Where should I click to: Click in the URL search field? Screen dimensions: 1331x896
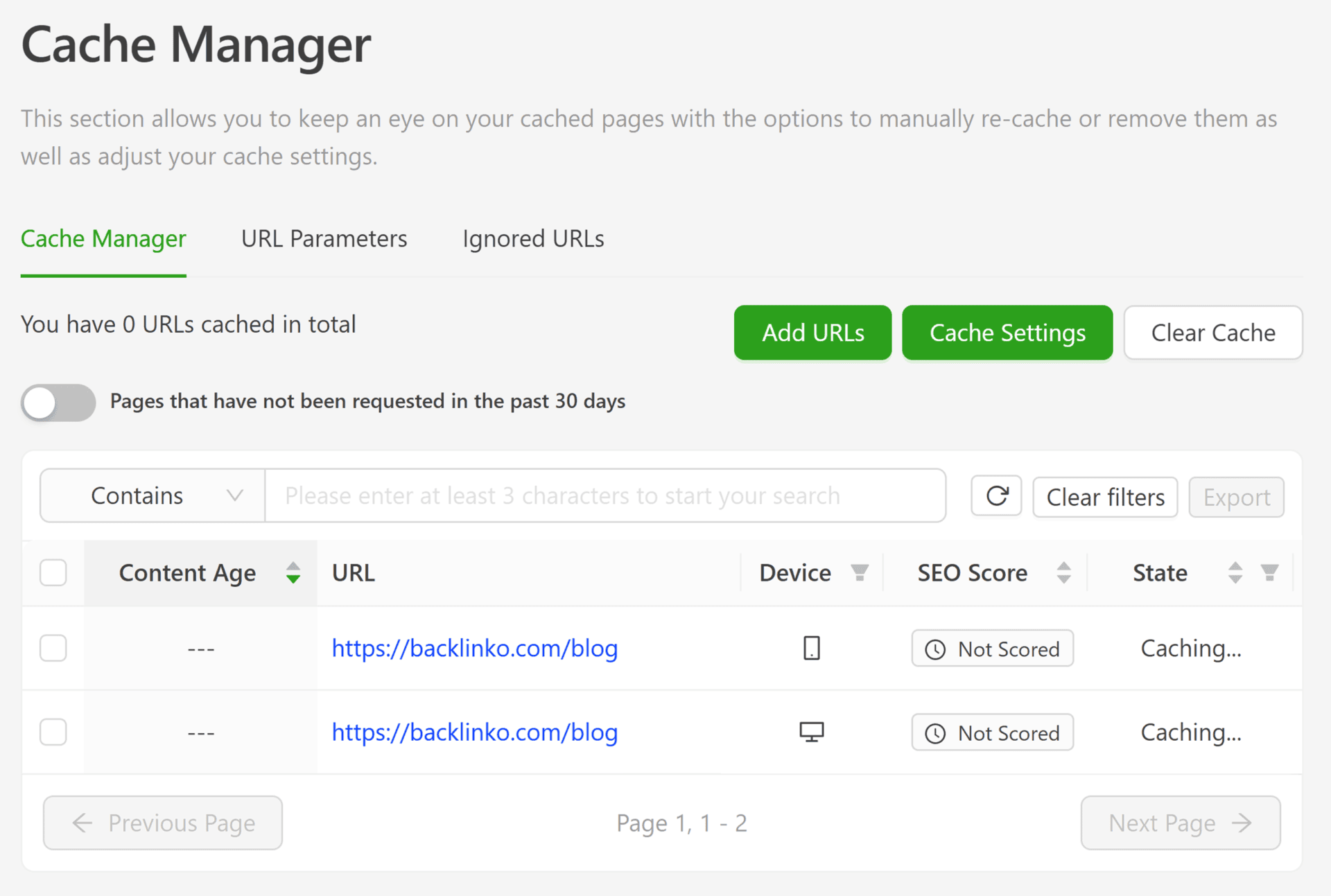click(604, 496)
